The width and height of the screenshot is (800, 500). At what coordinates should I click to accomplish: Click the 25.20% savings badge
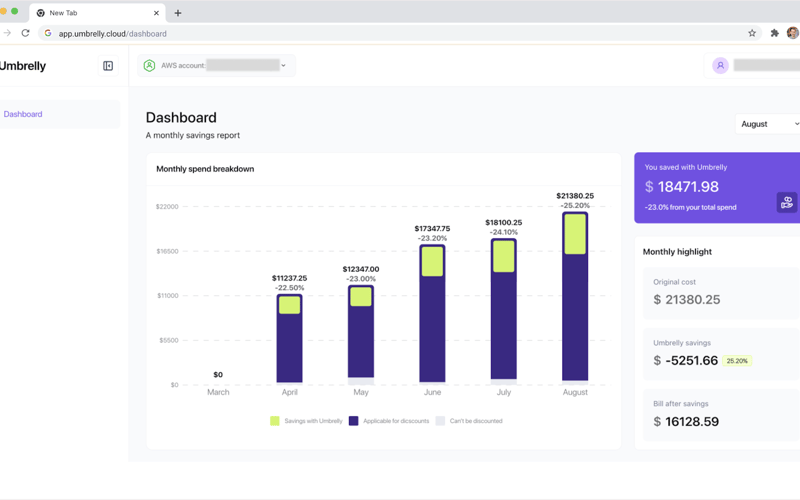tap(737, 361)
